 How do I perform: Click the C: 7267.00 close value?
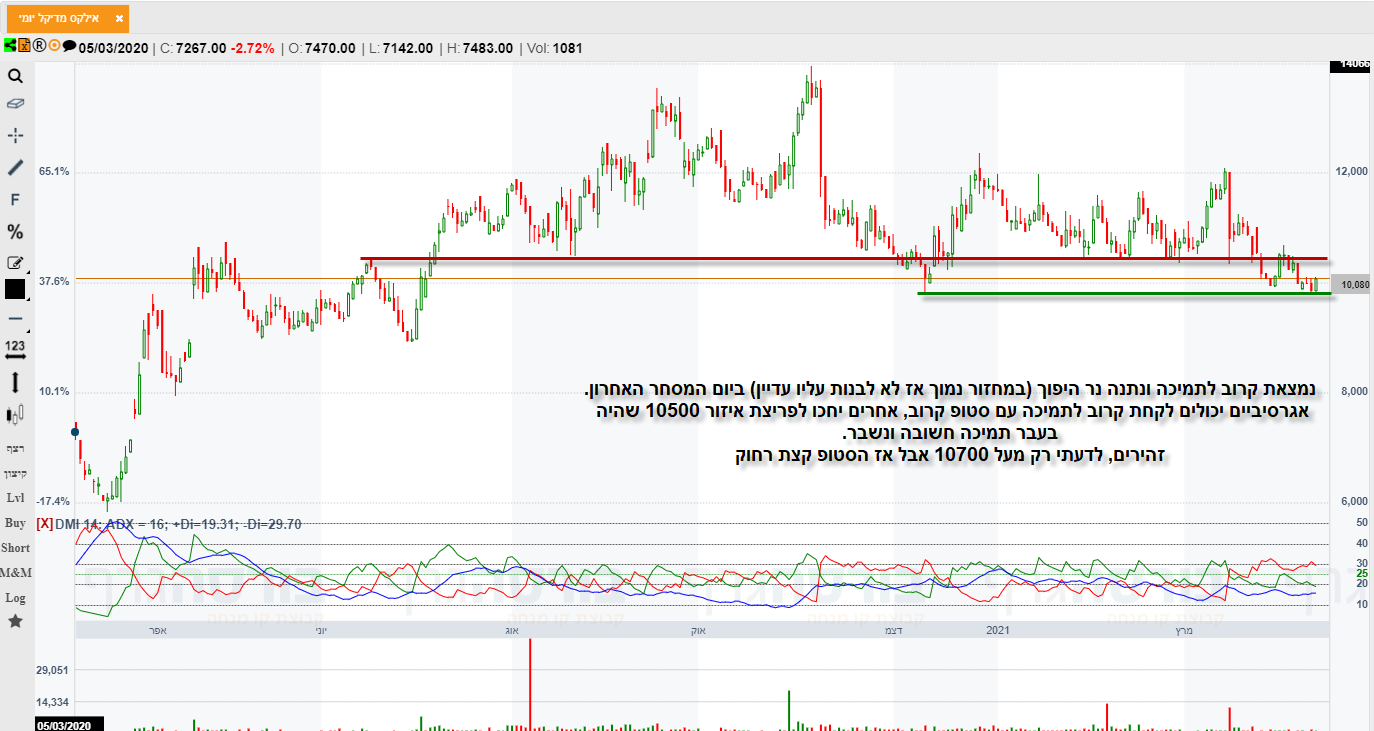pyautogui.click(x=193, y=48)
